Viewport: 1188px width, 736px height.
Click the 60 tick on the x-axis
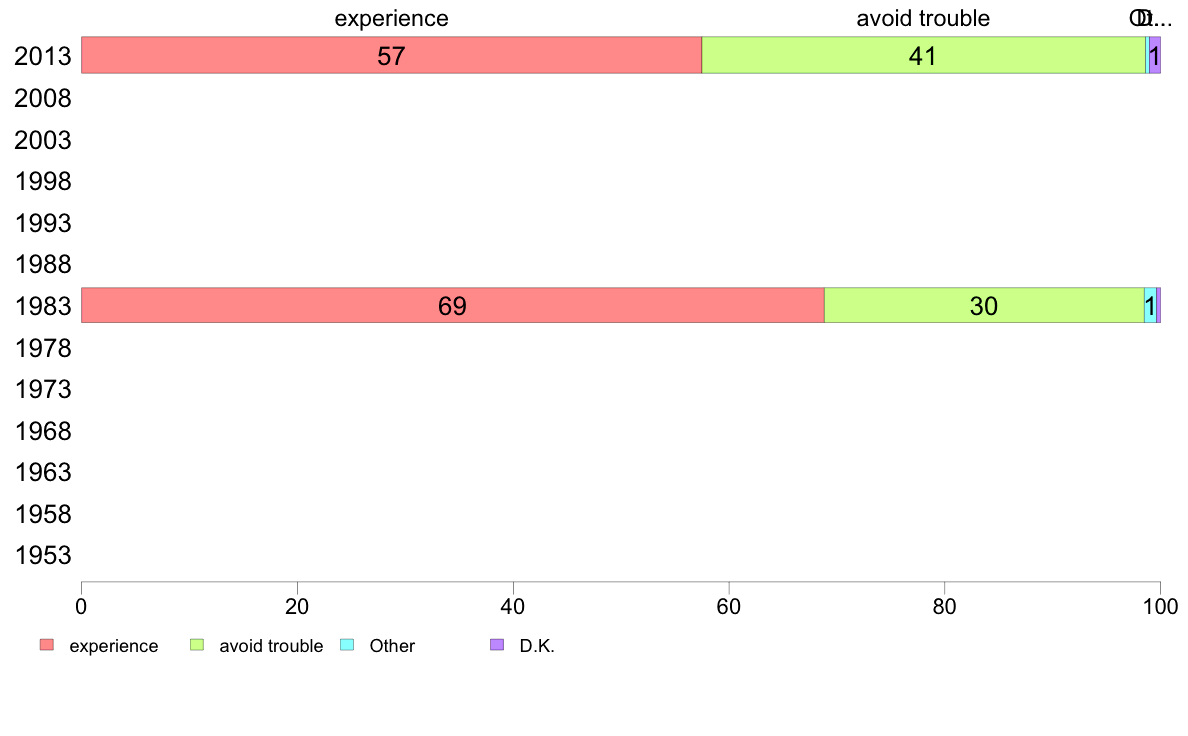pyautogui.click(x=729, y=606)
